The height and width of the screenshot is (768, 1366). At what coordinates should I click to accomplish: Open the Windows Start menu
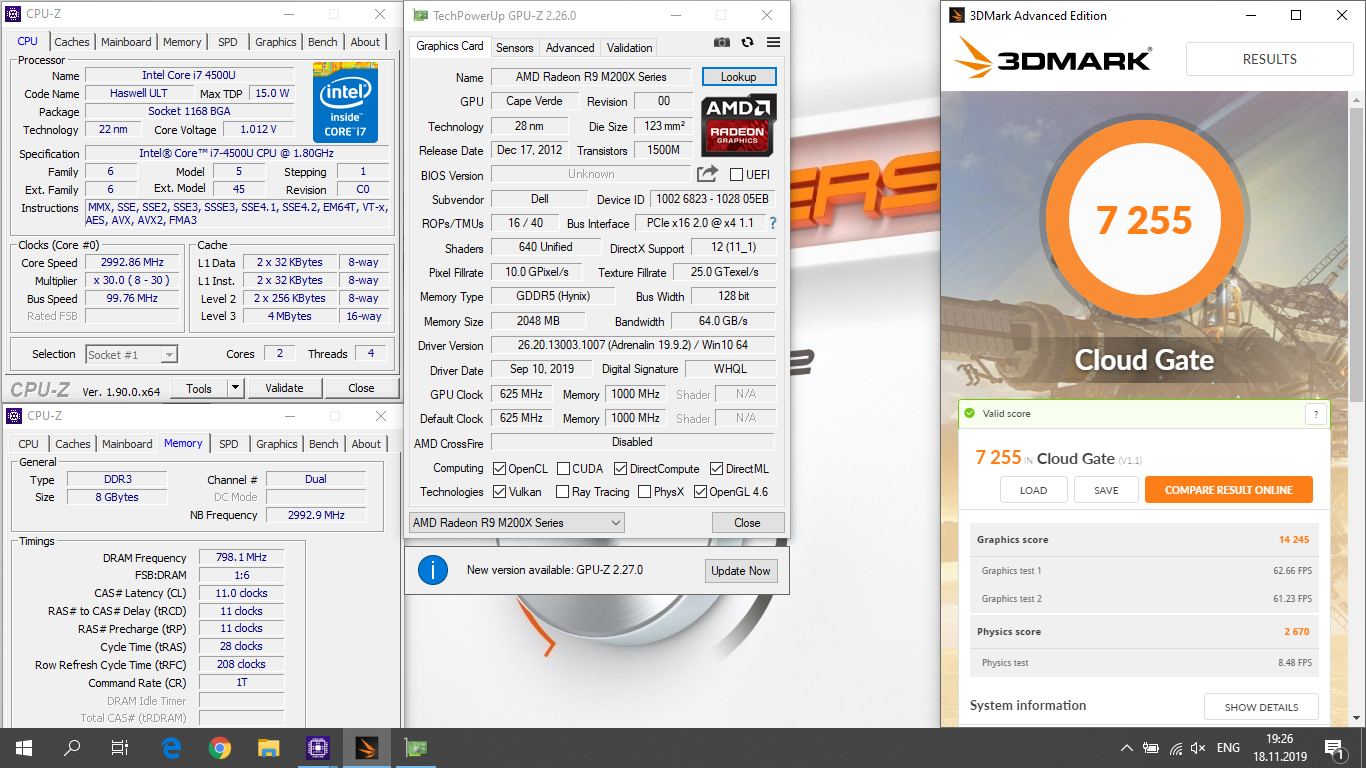(x=23, y=748)
